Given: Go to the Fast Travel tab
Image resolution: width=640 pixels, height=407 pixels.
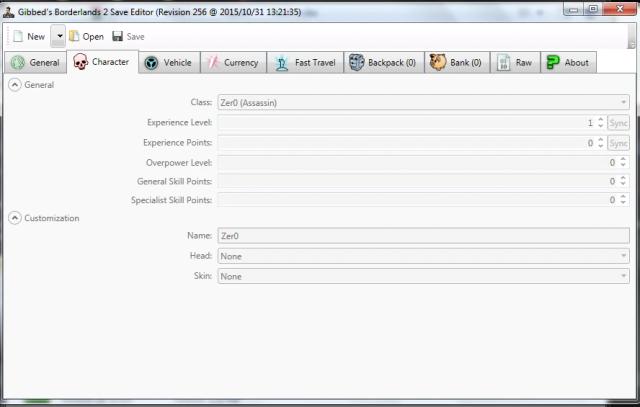Looking at the screenshot, I should (305, 62).
